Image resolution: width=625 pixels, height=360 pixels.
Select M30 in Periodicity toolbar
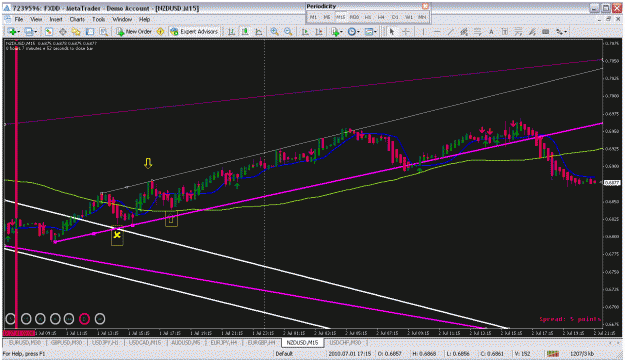tap(354, 17)
